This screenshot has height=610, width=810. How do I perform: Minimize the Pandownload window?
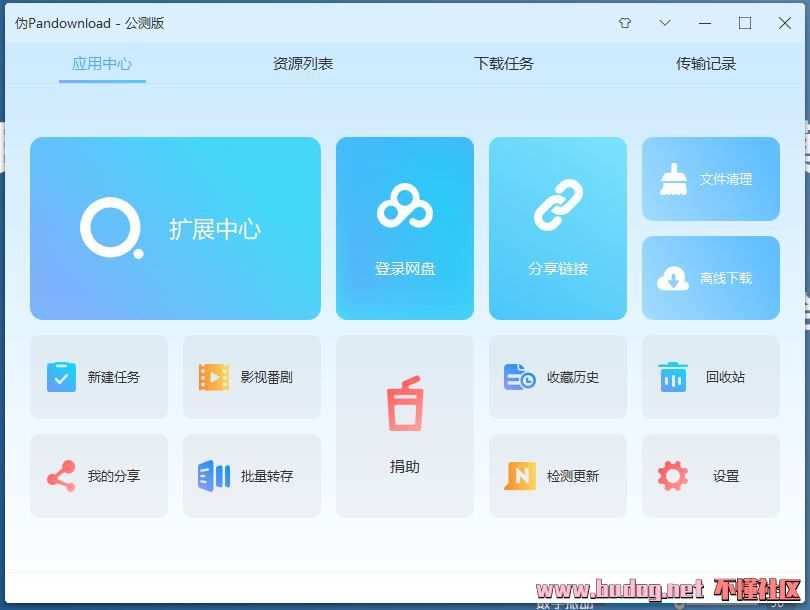[x=705, y=23]
